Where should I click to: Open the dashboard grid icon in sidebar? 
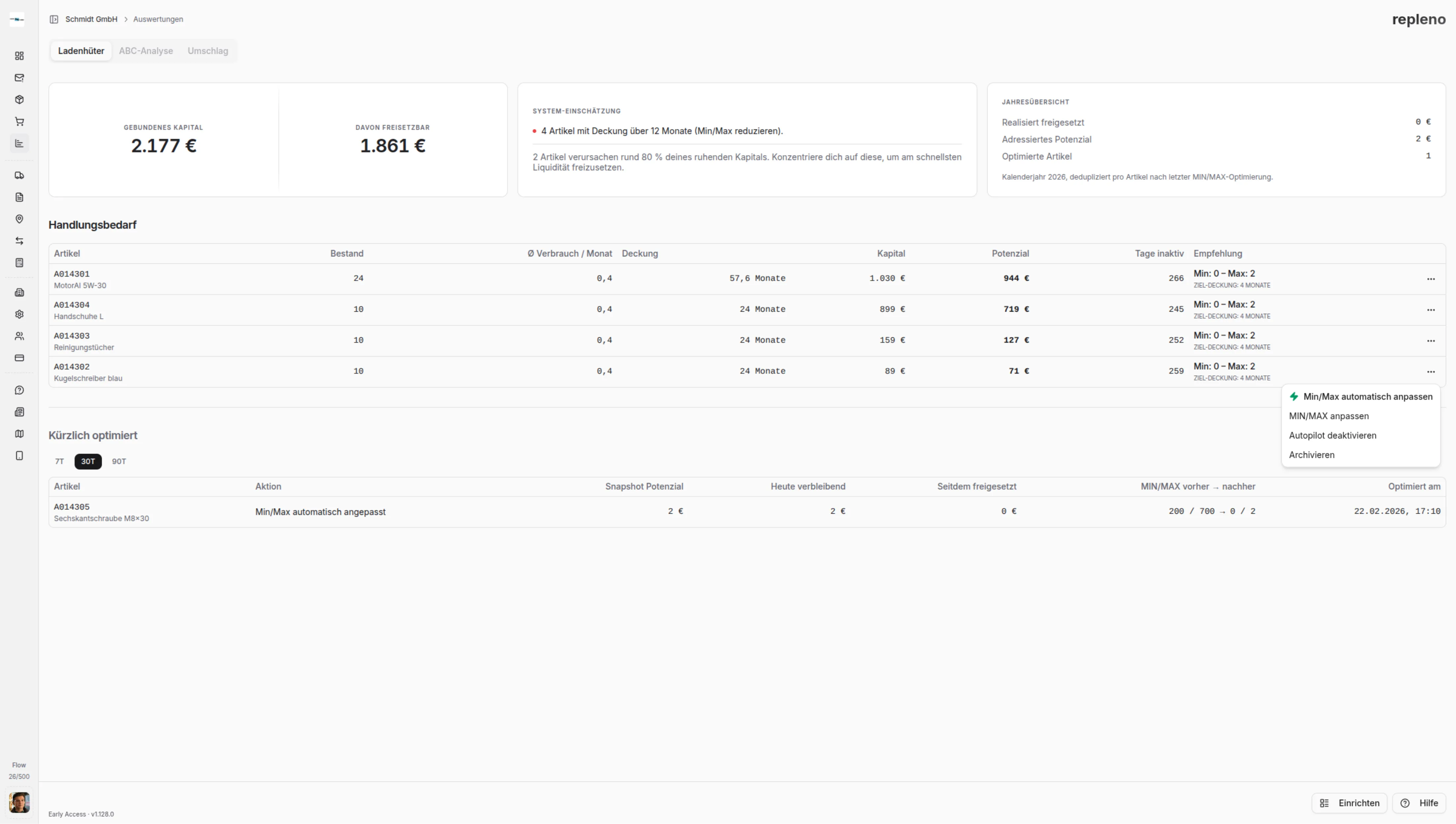click(19, 55)
